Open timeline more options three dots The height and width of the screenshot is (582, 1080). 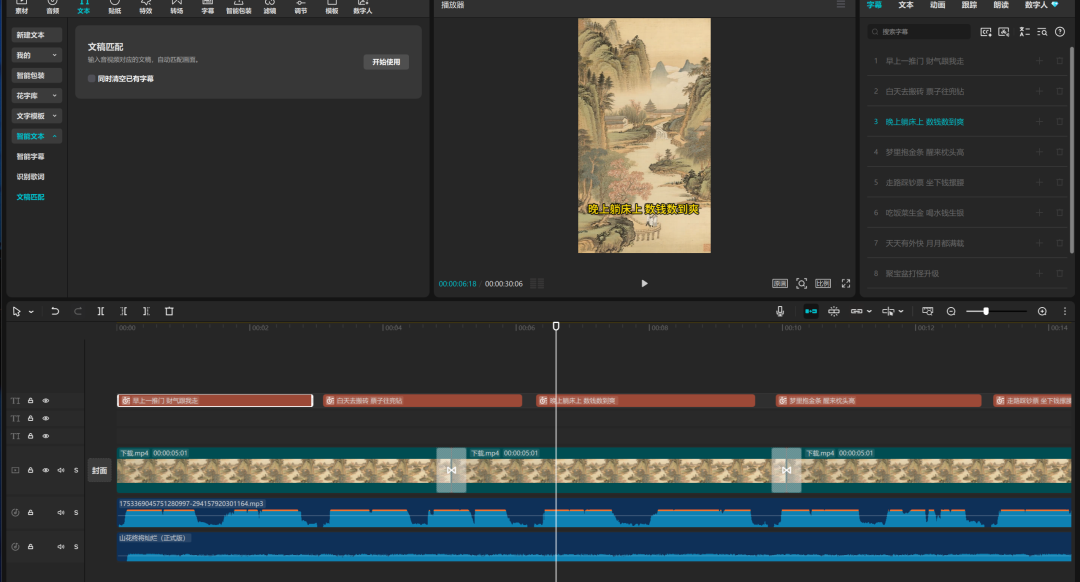(1065, 311)
